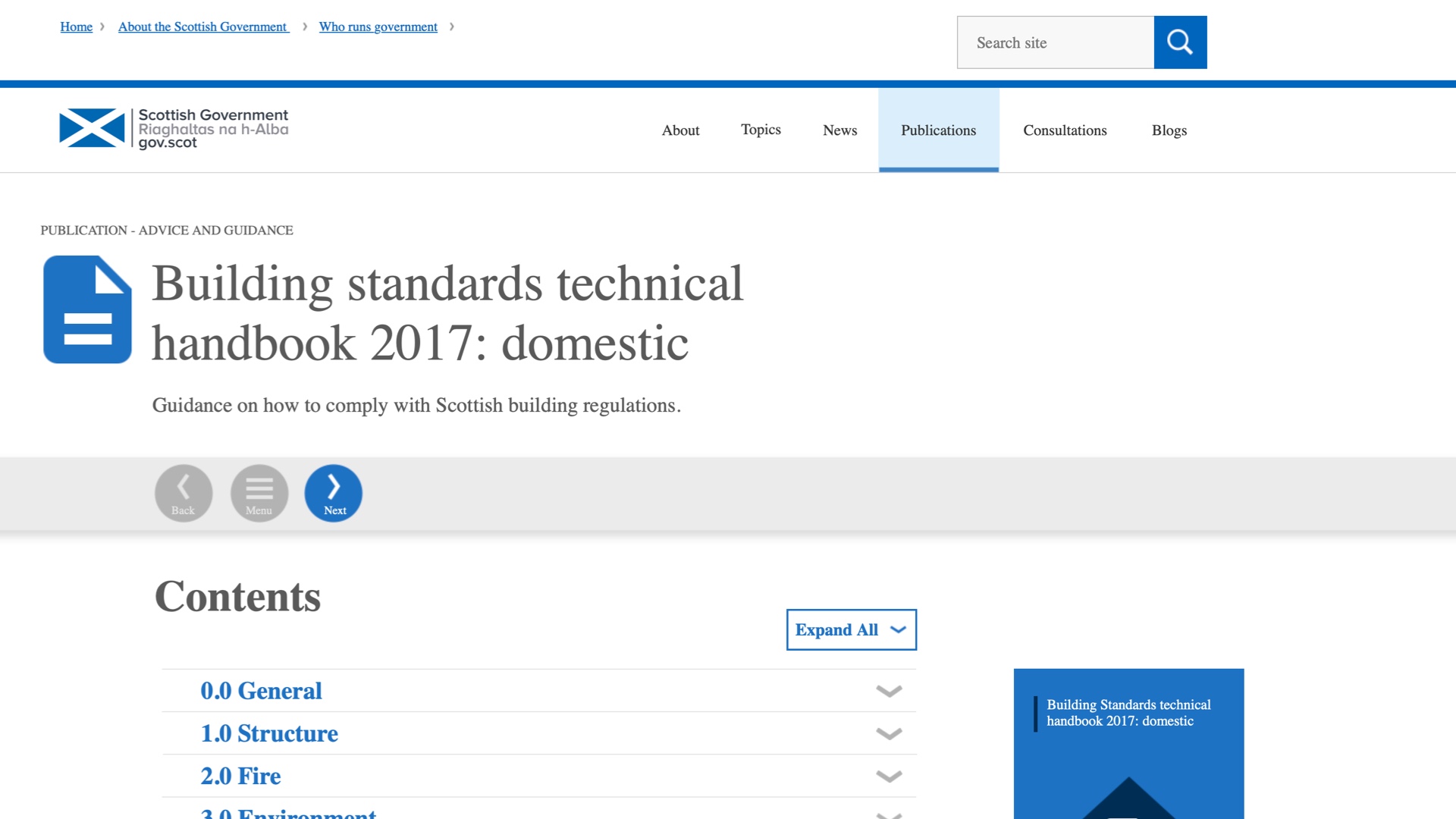
Task: Click into the Search site field
Action: (1055, 42)
